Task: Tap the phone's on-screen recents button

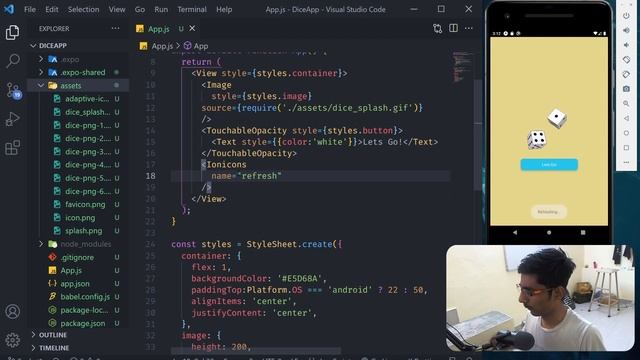Action: 583,232
